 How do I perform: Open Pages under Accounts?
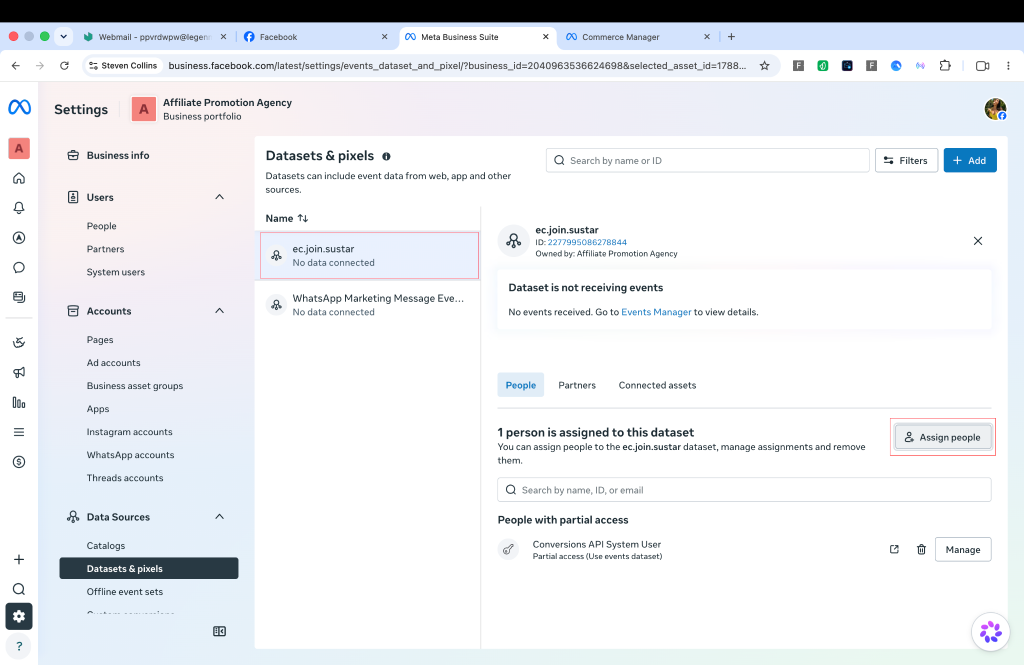[100, 340]
